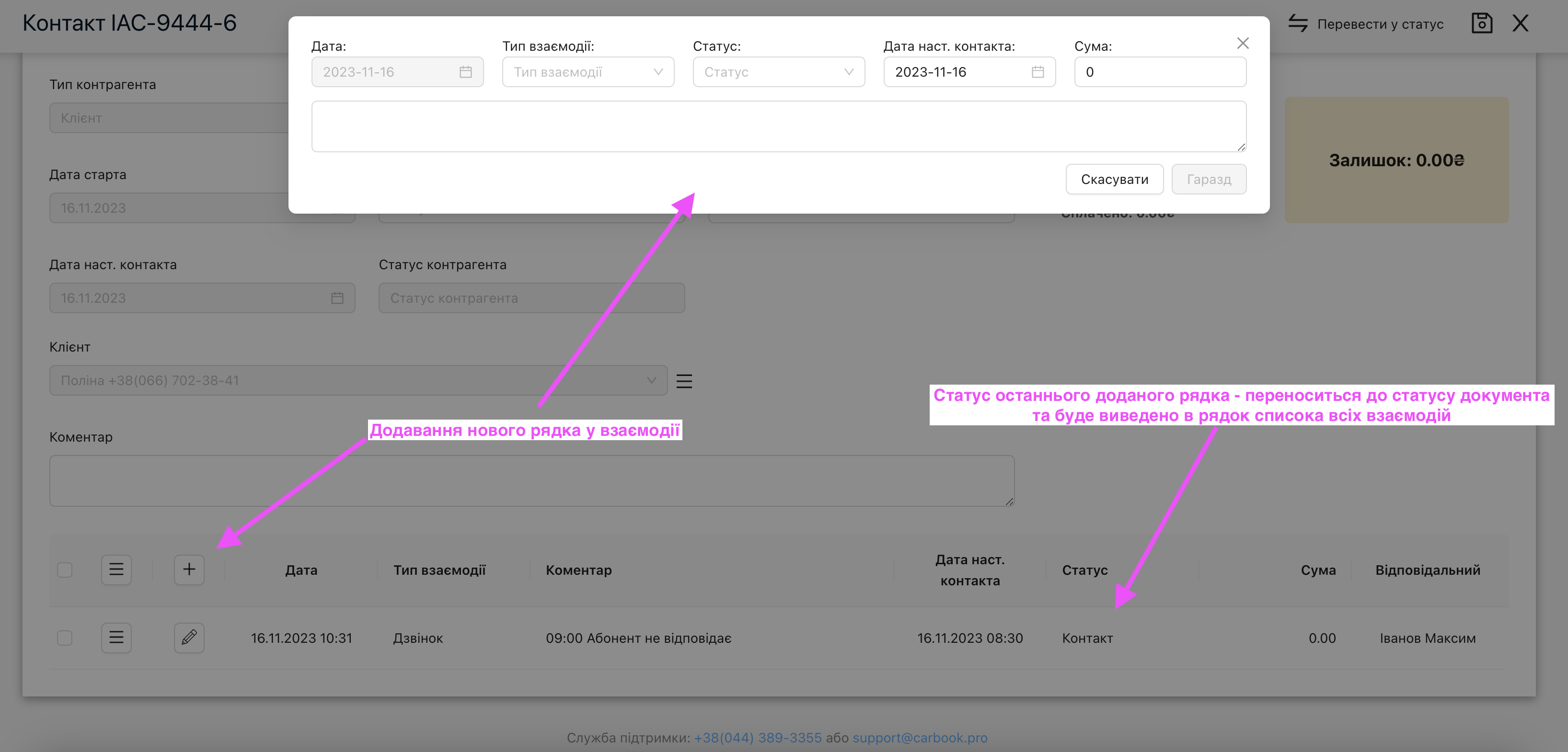Image resolution: width=1568 pixels, height=752 pixels.
Task: Open calendar icon in Дата наст. контакта dialog field
Action: 1037,72
